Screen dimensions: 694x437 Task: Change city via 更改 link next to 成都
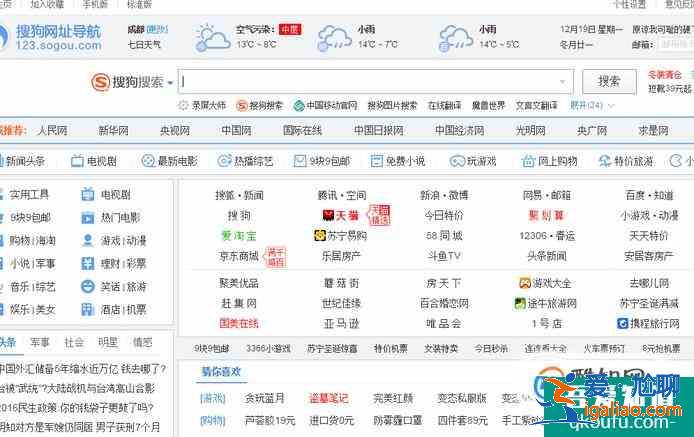tap(157, 30)
